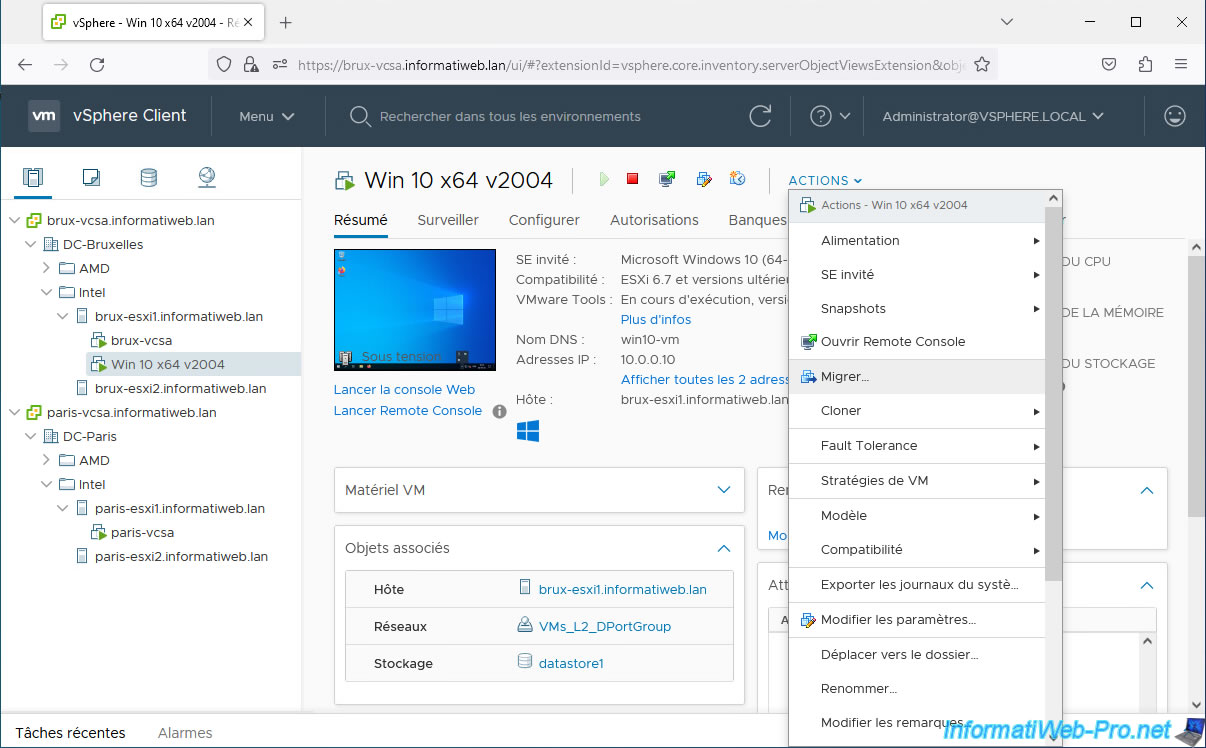Click the smiley feedback icon
This screenshot has width=1206, height=748.
tap(1175, 116)
